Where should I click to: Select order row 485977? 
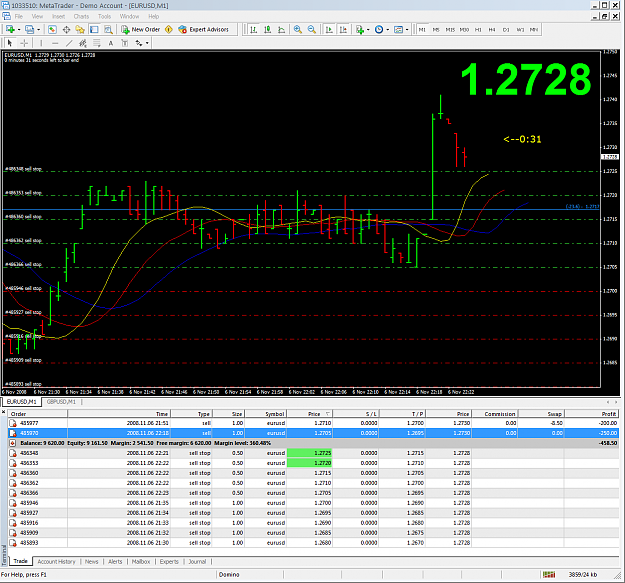[313, 423]
